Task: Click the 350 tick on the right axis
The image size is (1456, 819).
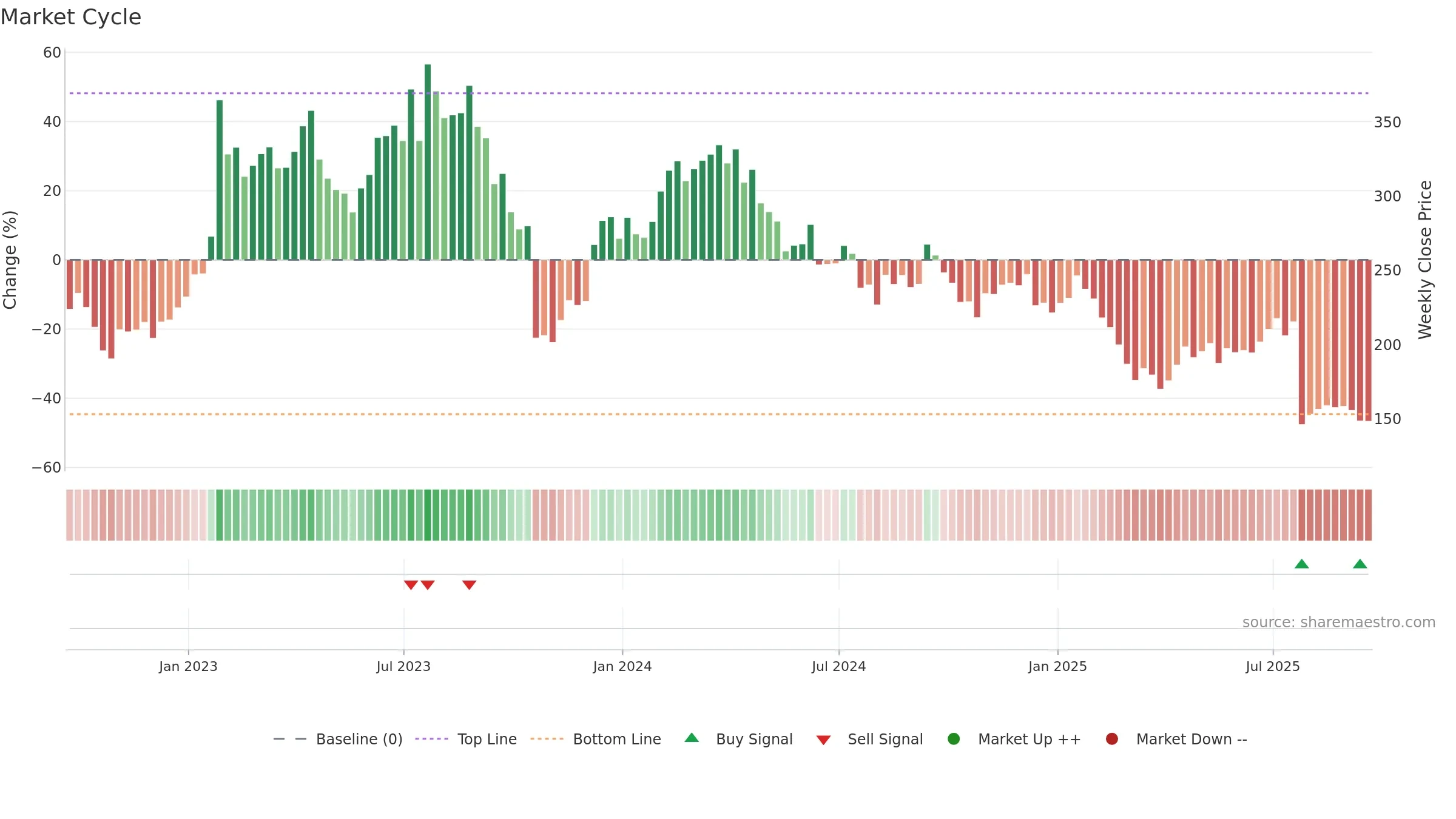Action: click(1387, 122)
